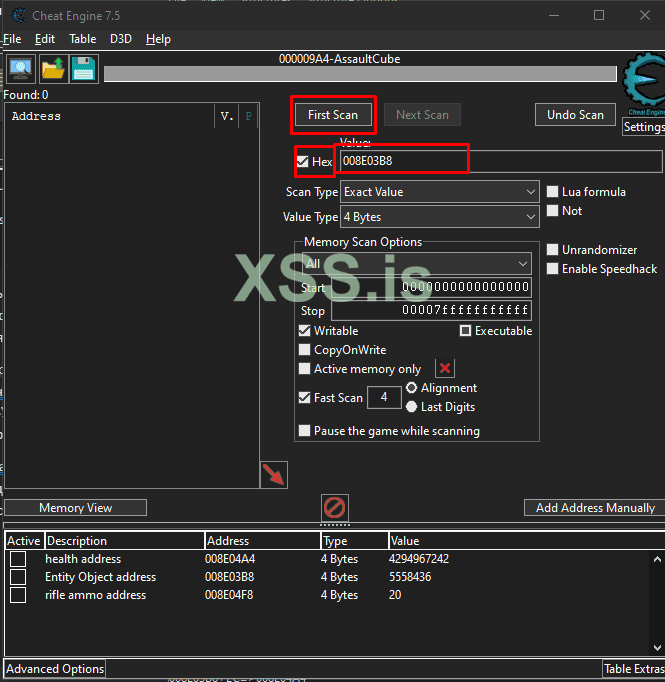This screenshot has width=665, height=682.
Task: Activate the rifle ammo address checkbox
Action: click(x=18, y=595)
